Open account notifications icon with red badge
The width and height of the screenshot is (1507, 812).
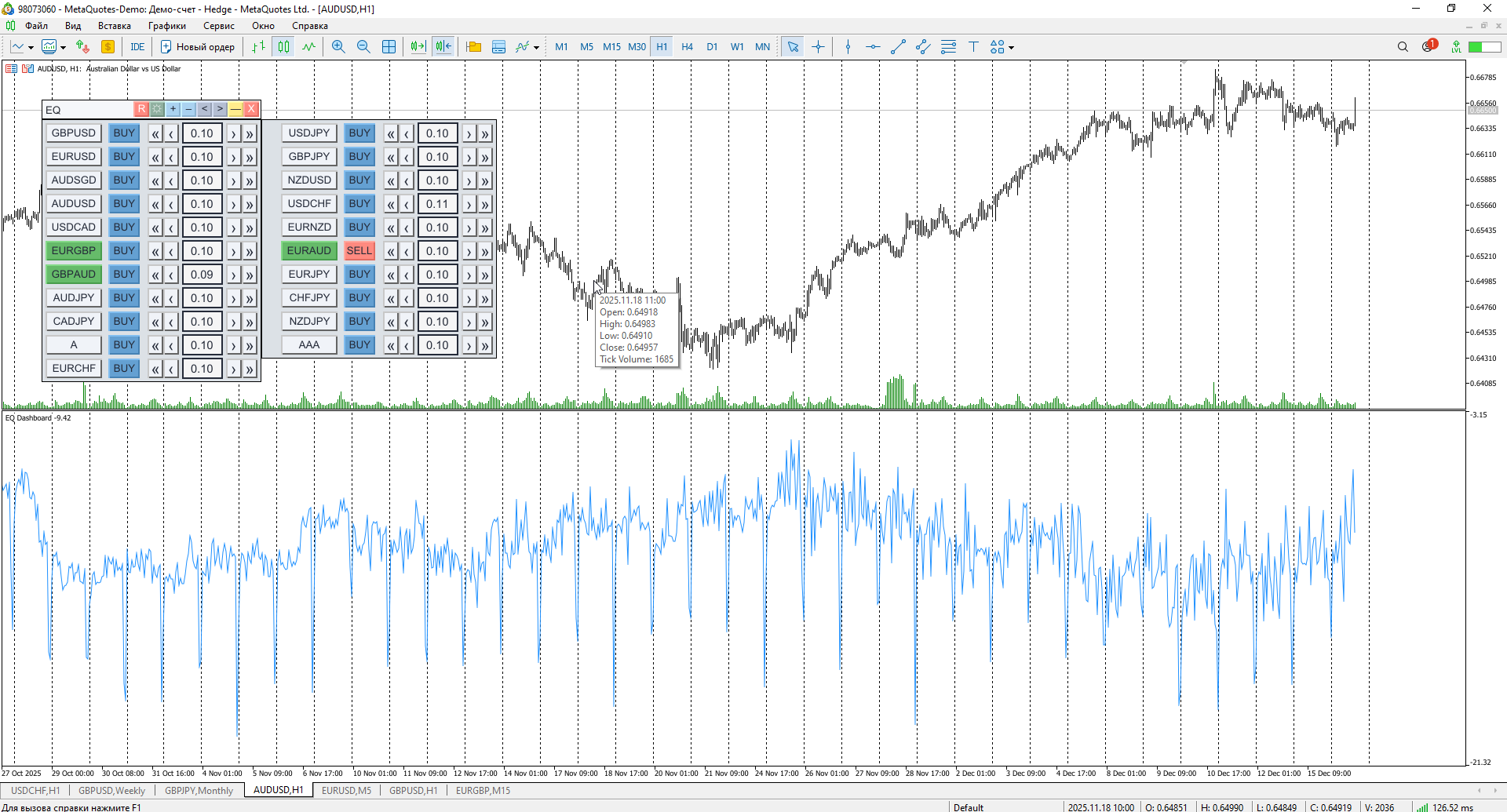1429,46
